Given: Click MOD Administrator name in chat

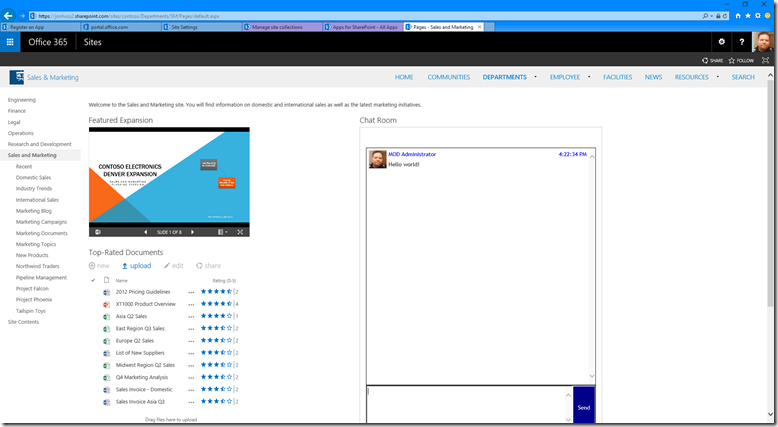Looking at the screenshot, I should [412, 154].
